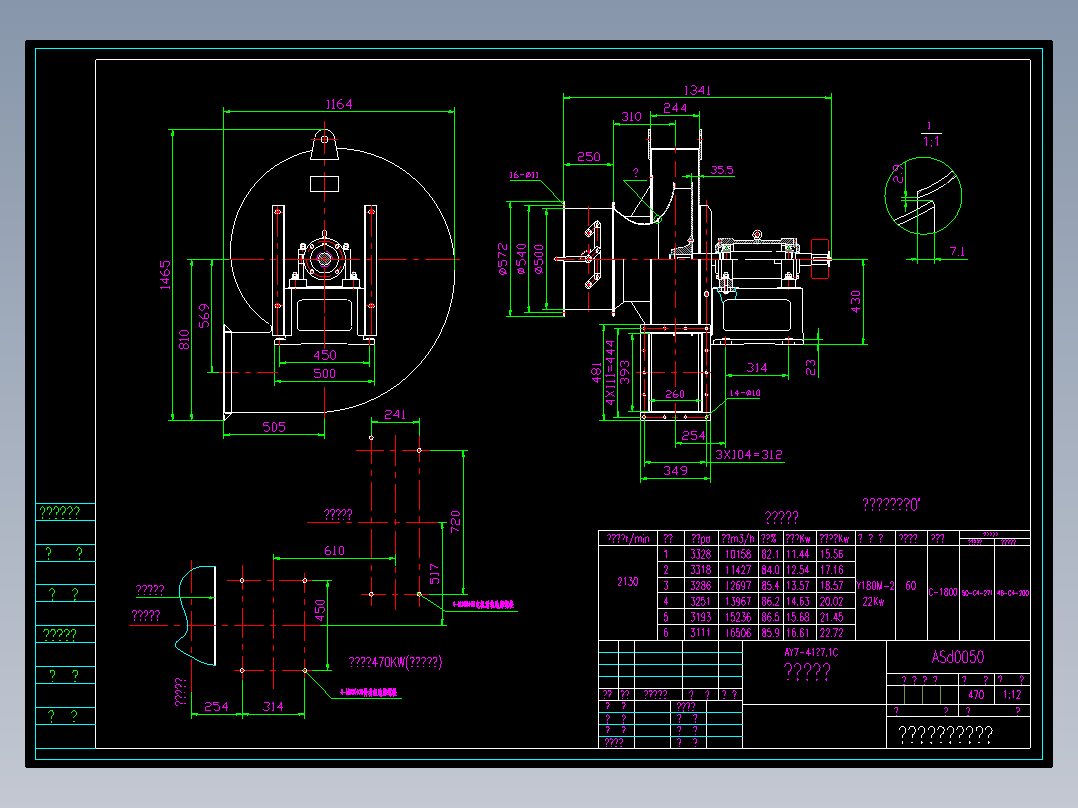Viewport: 1078px width, 808px height.
Task: Select the 1:1 detail scale label
Action: point(931,142)
